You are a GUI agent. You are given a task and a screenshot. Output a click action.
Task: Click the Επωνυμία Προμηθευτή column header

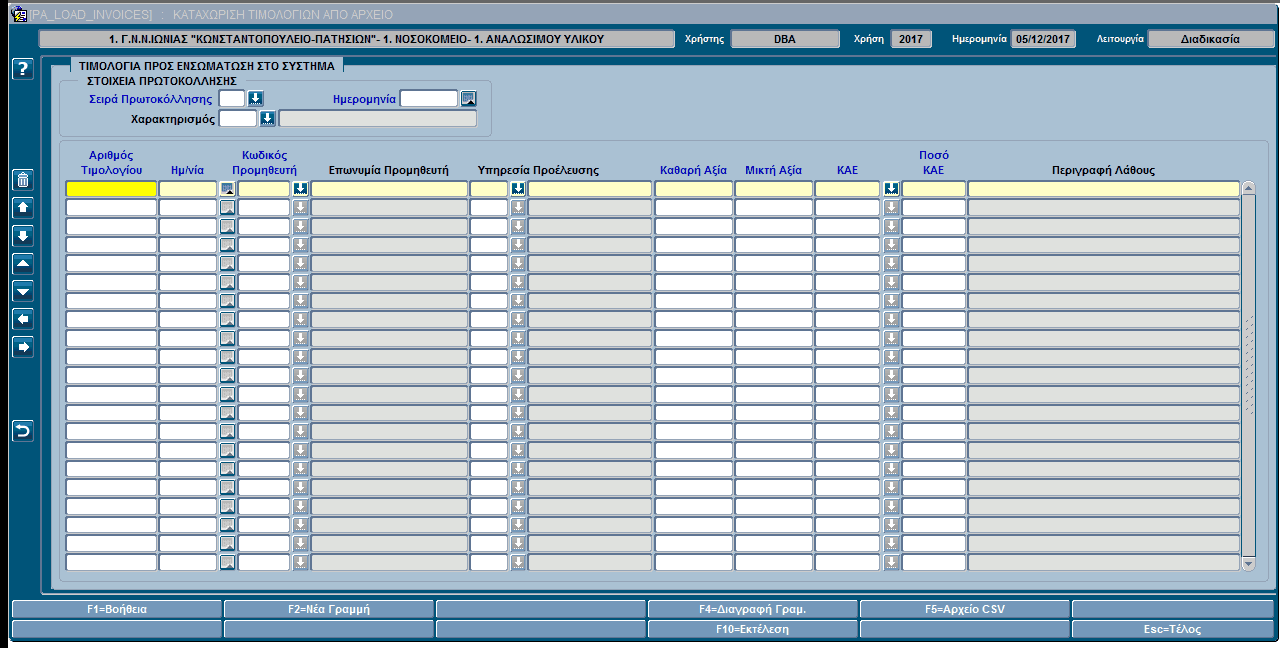[x=389, y=170]
